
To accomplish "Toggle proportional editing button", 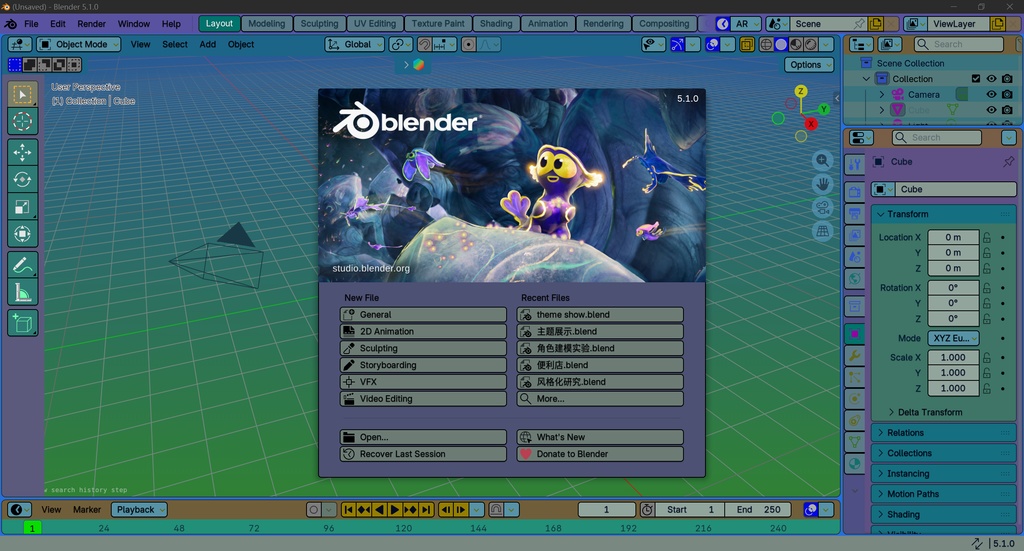I will point(468,44).
